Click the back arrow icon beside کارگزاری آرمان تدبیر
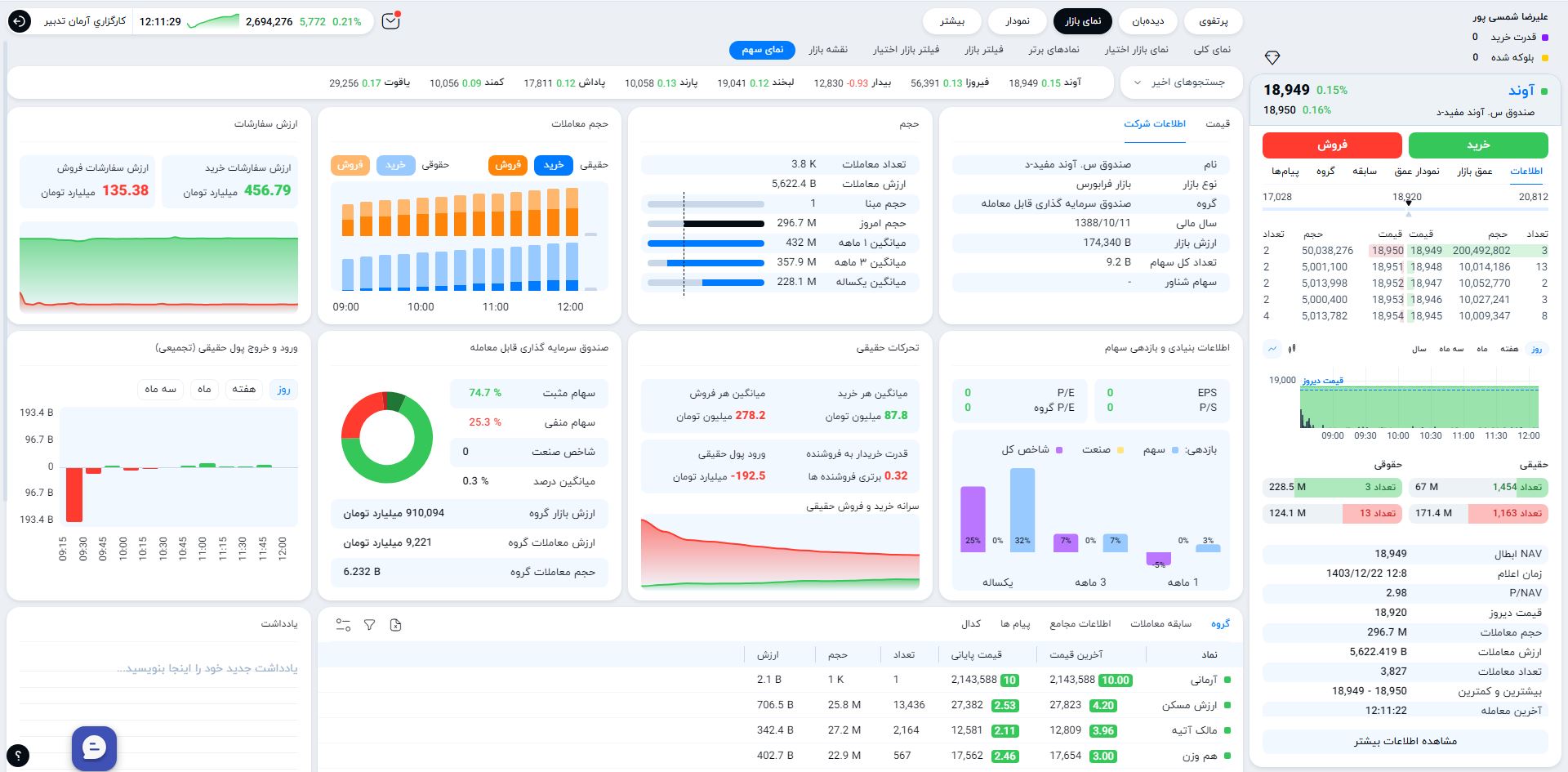 pyautogui.click(x=20, y=21)
